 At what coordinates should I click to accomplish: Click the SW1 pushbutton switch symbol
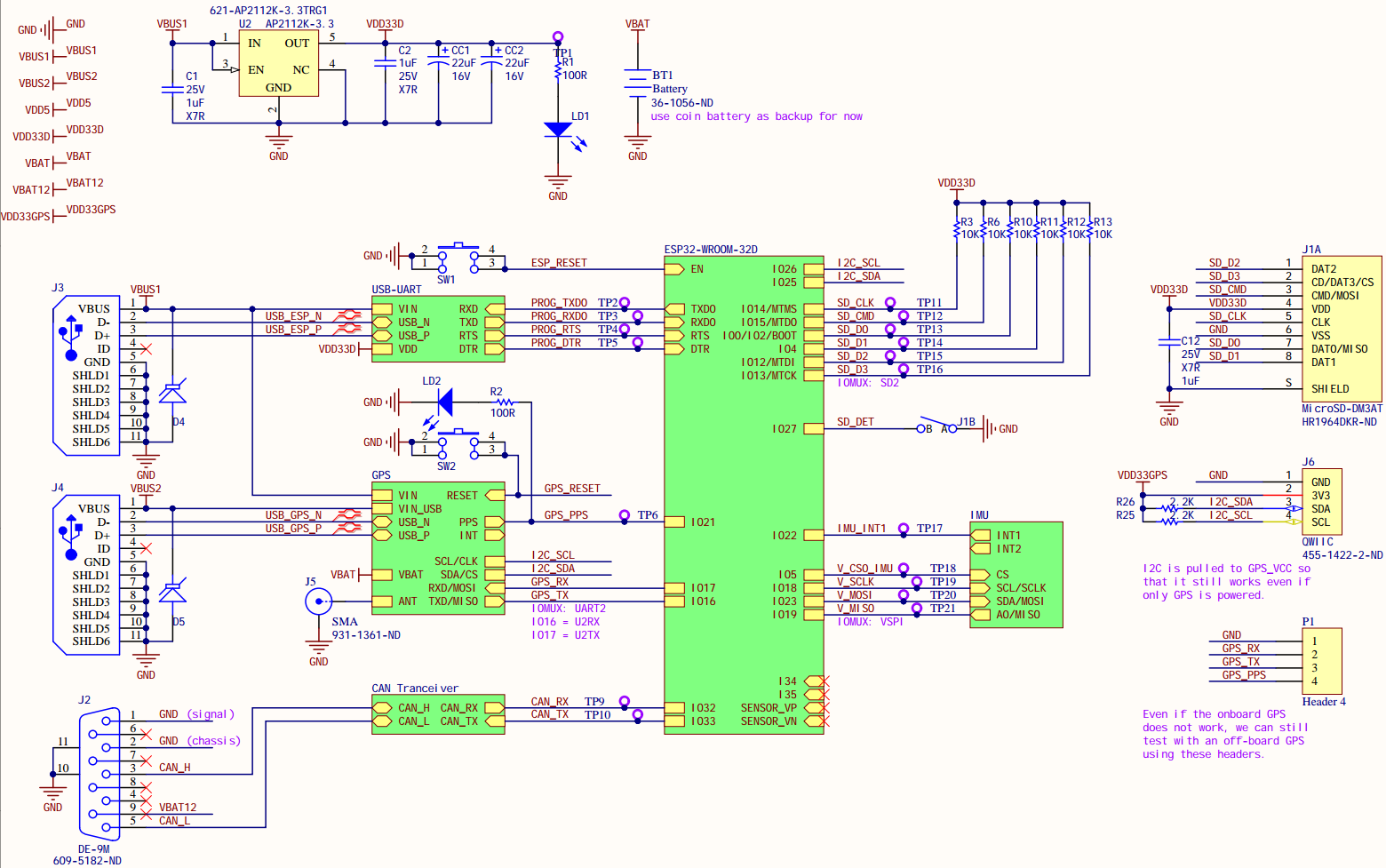pyautogui.click(x=458, y=256)
